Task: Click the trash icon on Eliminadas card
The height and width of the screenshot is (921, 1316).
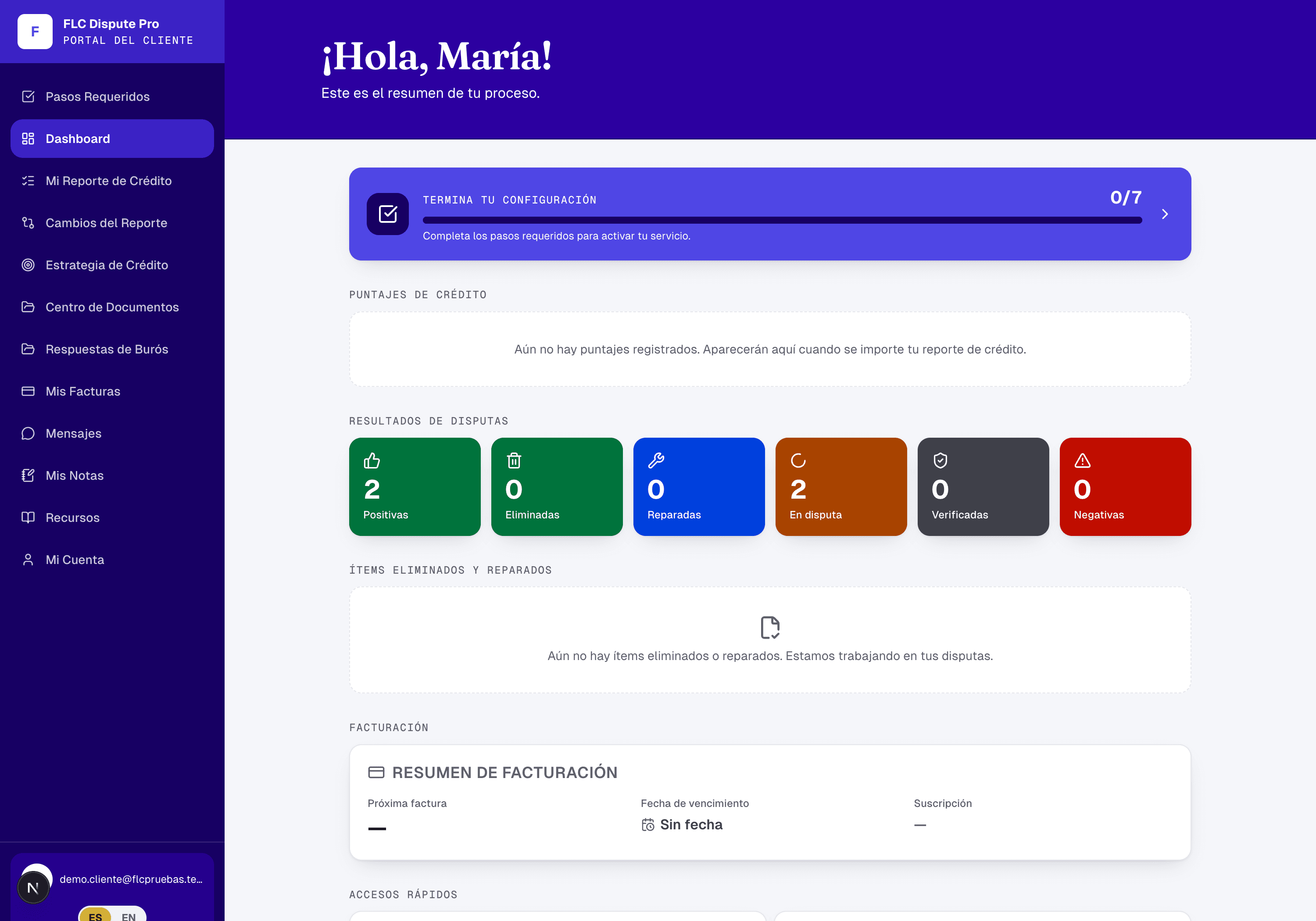Action: (514, 460)
